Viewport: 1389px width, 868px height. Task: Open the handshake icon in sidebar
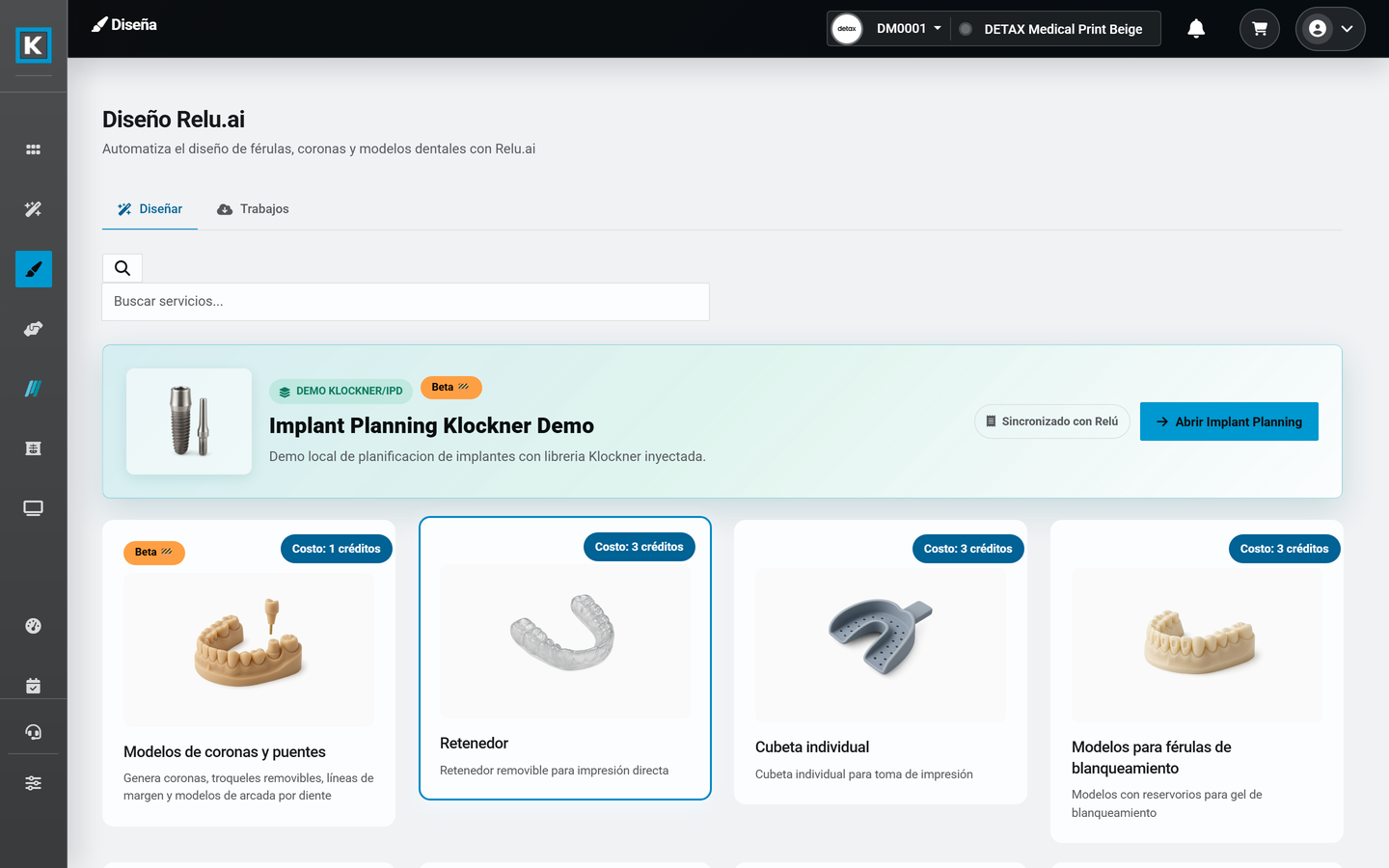coord(34,329)
